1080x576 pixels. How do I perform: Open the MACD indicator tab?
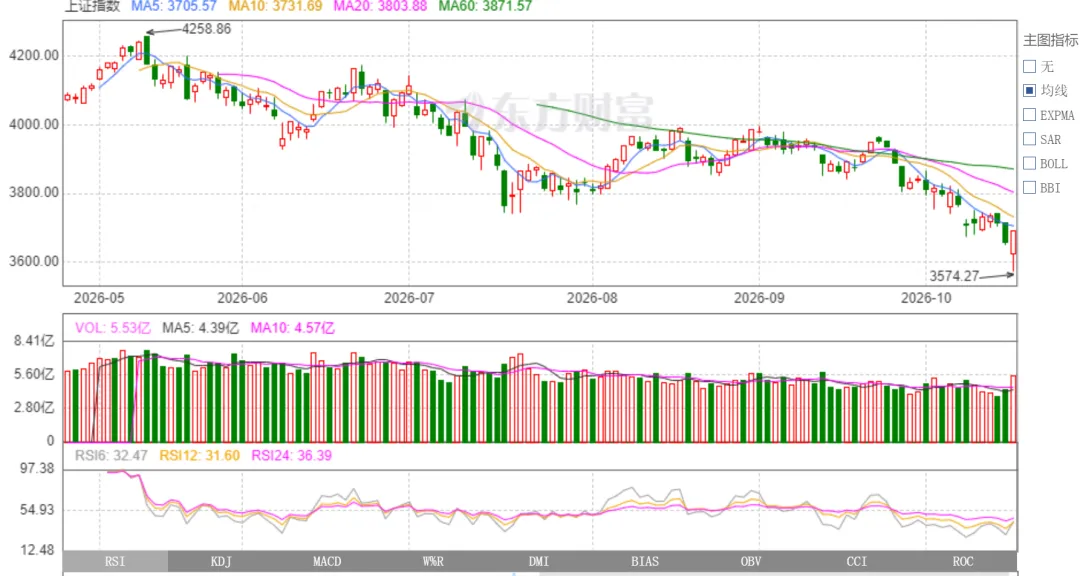(x=327, y=562)
